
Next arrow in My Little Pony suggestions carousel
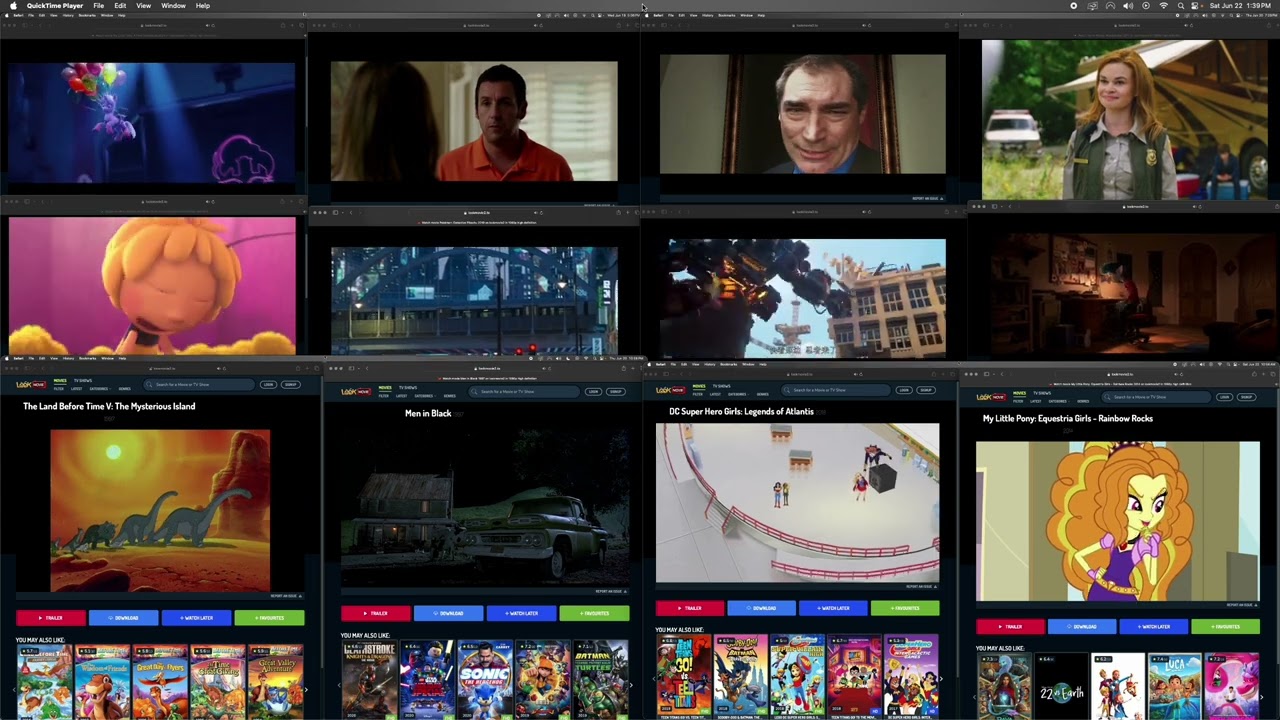tap(1263, 697)
